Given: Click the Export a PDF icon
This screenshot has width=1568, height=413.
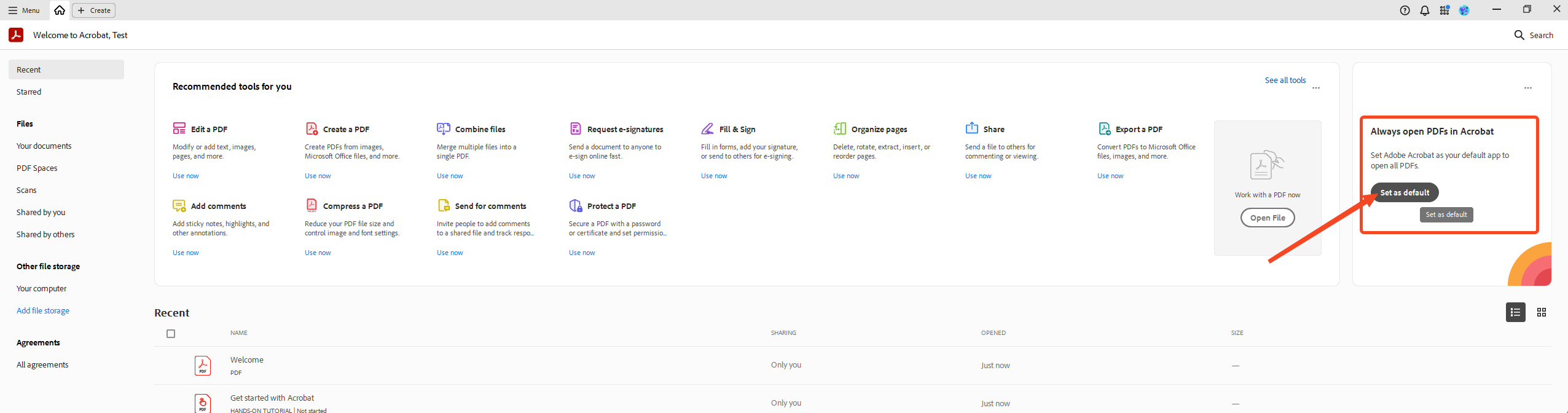Looking at the screenshot, I should tap(1104, 128).
